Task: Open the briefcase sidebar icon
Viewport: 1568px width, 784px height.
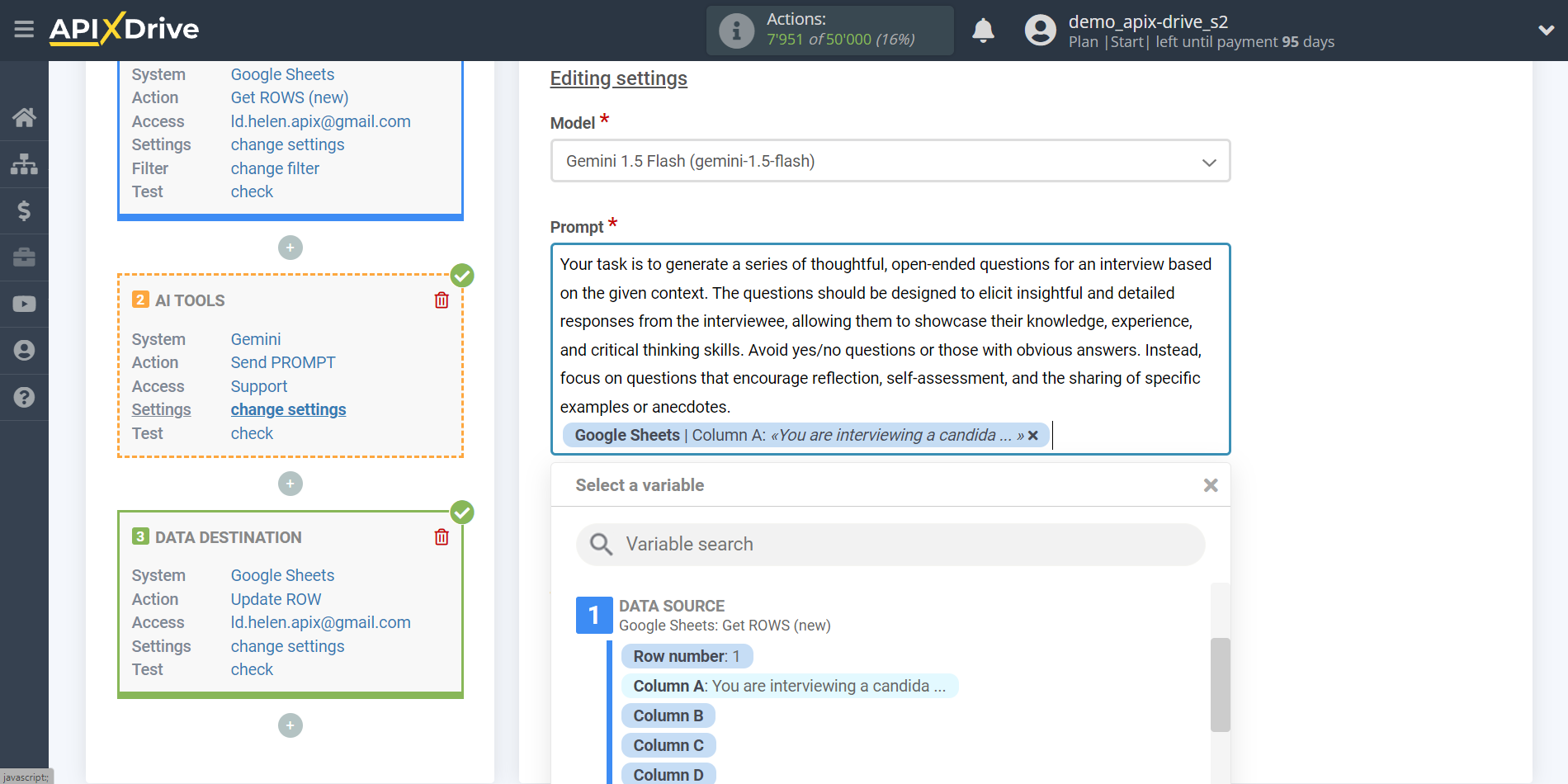Action: [x=24, y=257]
